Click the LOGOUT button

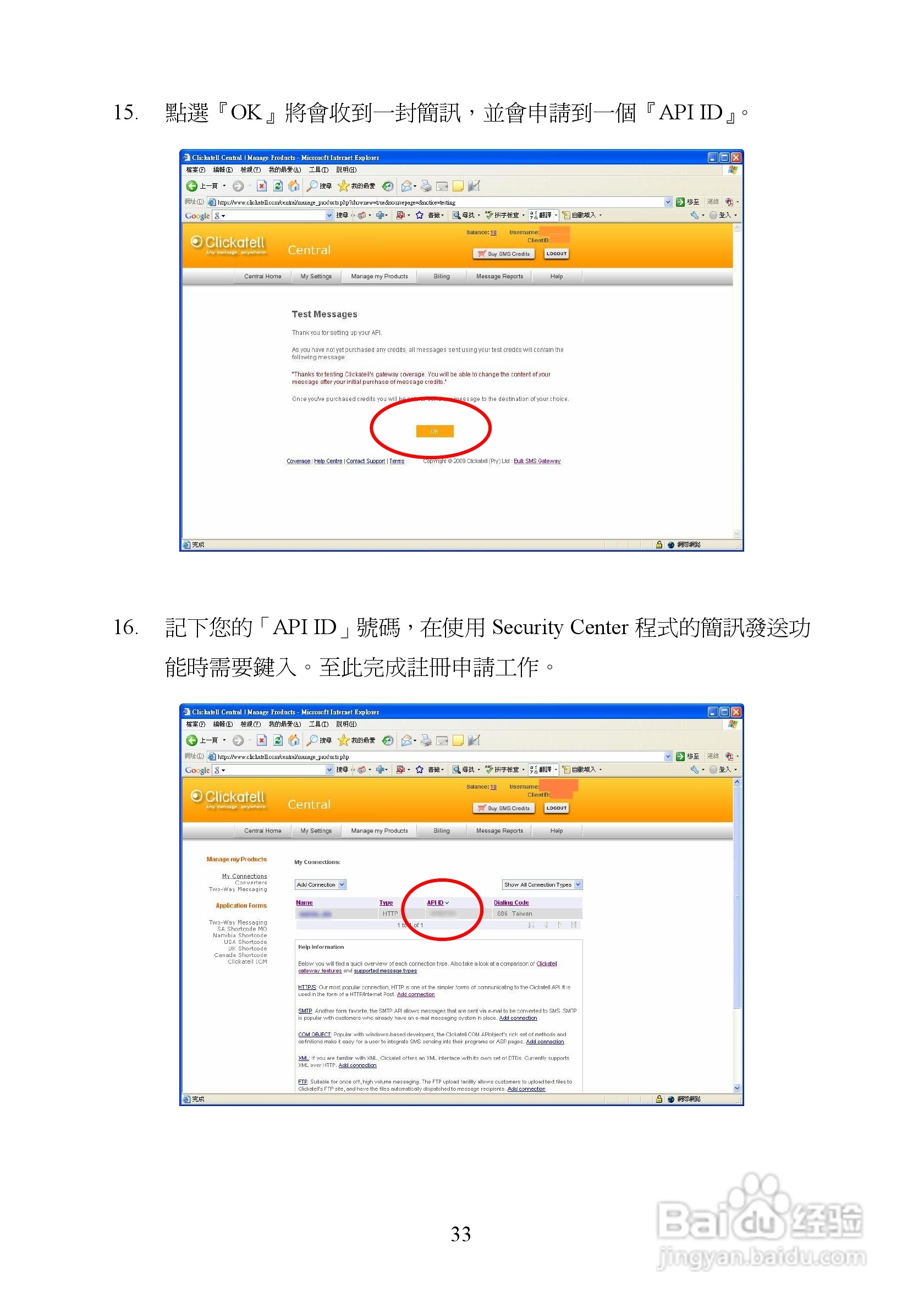557,254
